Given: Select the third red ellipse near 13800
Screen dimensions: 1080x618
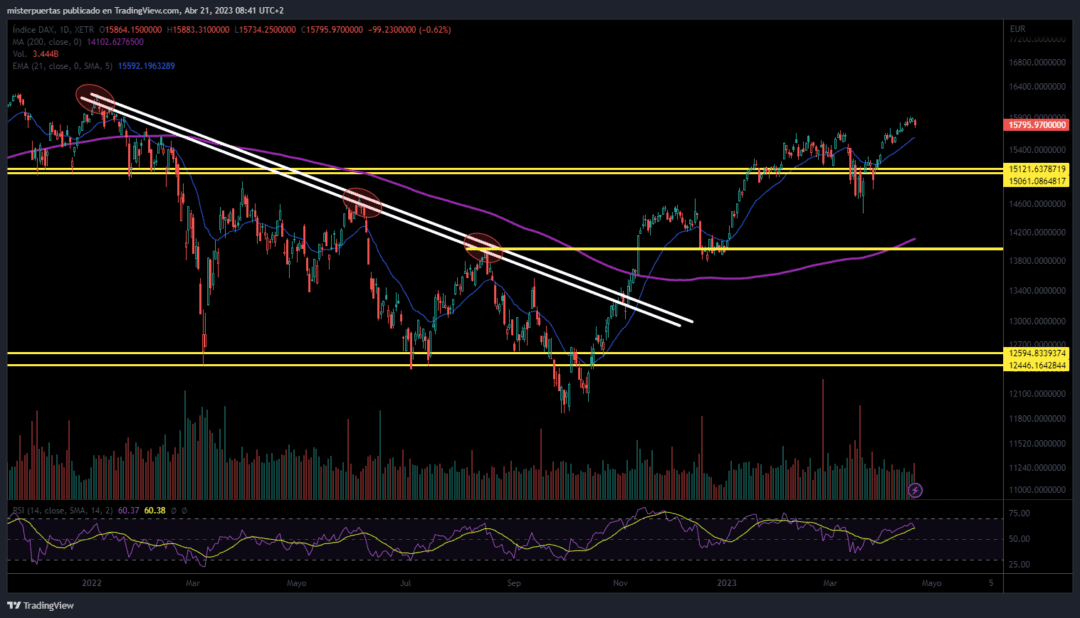Looking at the screenshot, I should coord(483,245).
